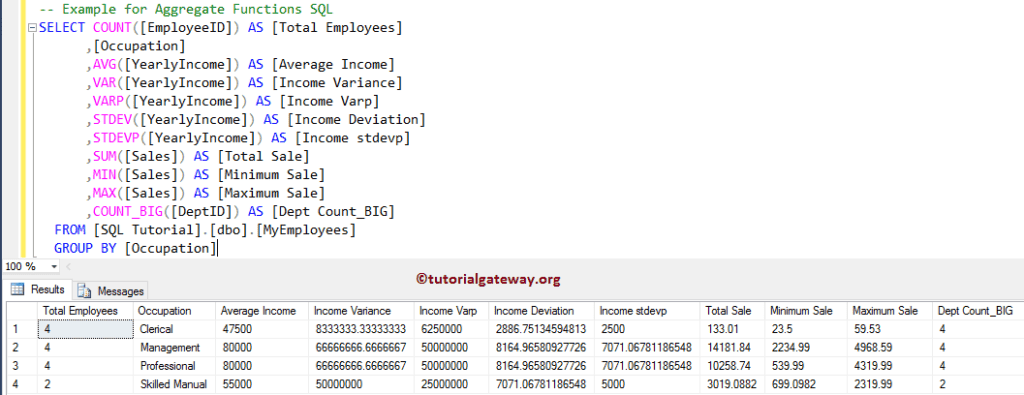This screenshot has width=1024, height=395.
Task: Click the Maximum Sale column header
Action: [889, 311]
